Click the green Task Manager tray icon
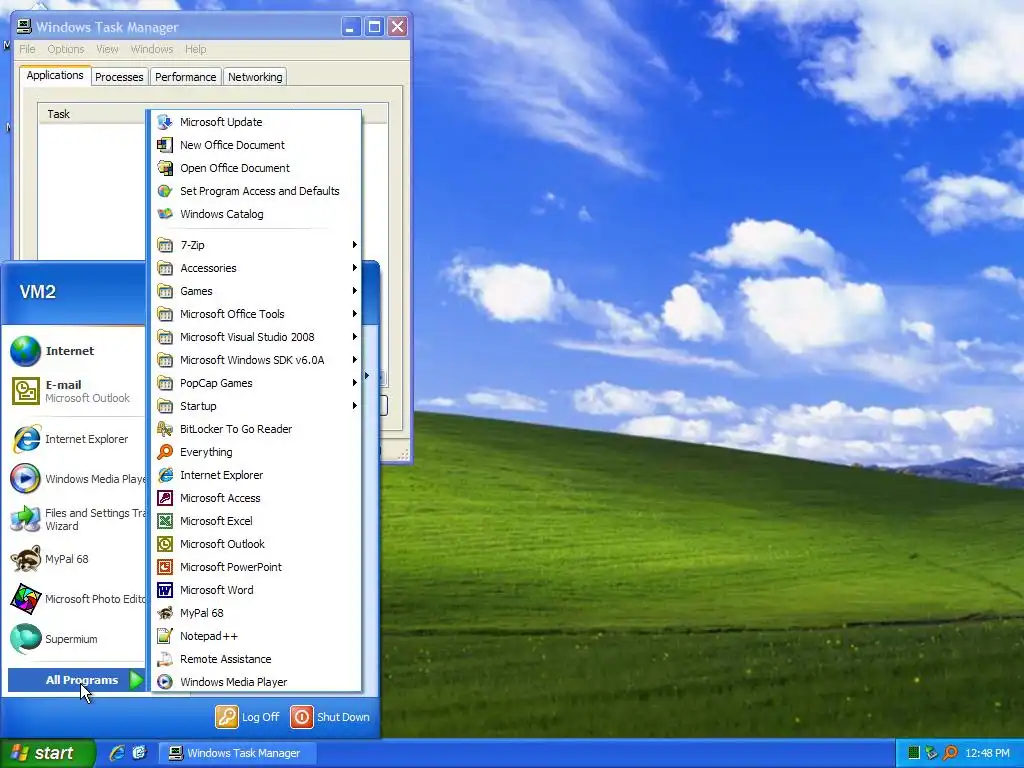The image size is (1024, 768). 914,753
